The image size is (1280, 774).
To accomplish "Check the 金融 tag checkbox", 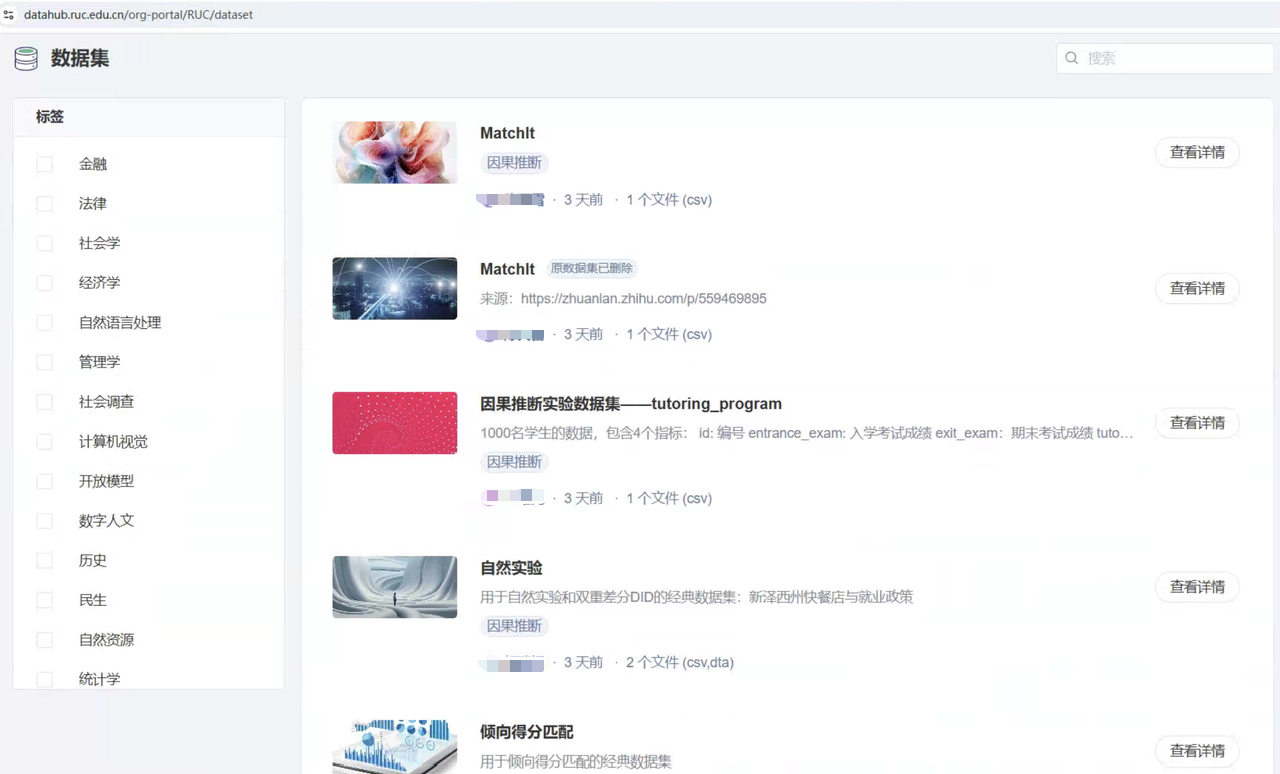I will tap(44, 164).
